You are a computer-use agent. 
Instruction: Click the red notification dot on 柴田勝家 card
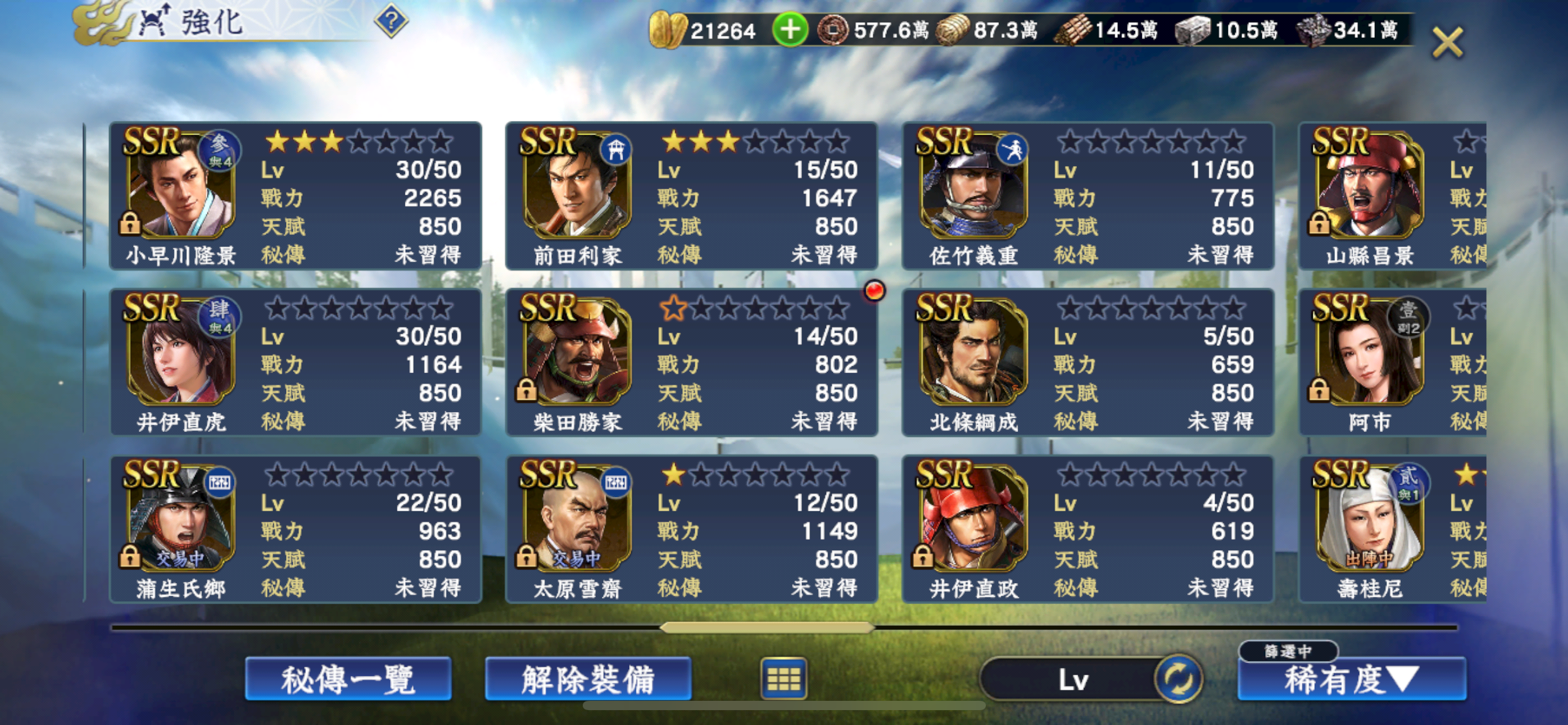(x=874, y=290)
